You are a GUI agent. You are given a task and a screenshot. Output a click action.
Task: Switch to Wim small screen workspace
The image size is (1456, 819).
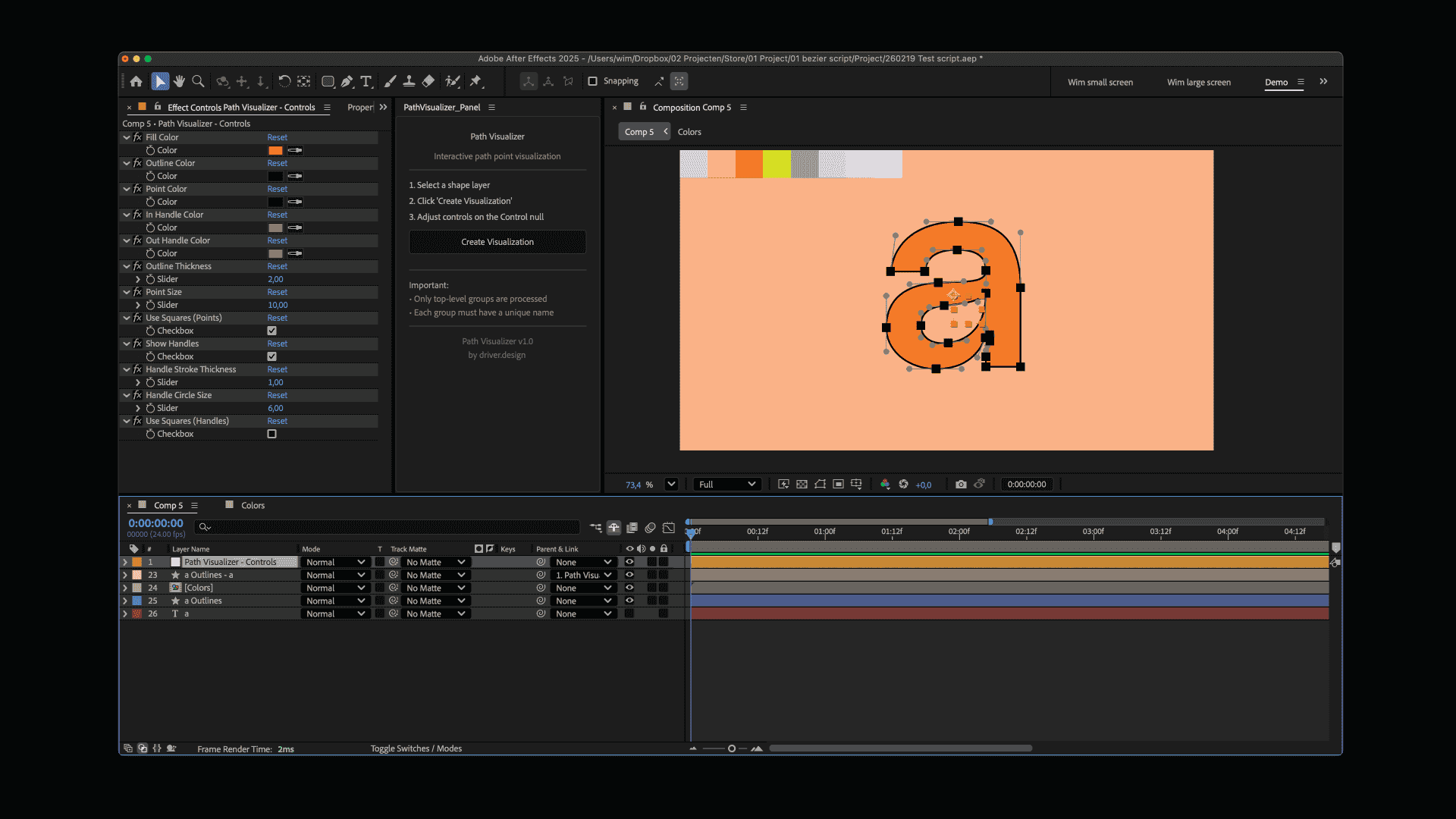(x=1100, y=82)
